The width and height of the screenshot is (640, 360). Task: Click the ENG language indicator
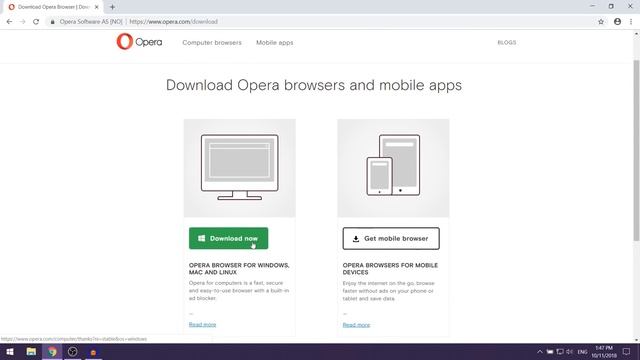point(582,352)
